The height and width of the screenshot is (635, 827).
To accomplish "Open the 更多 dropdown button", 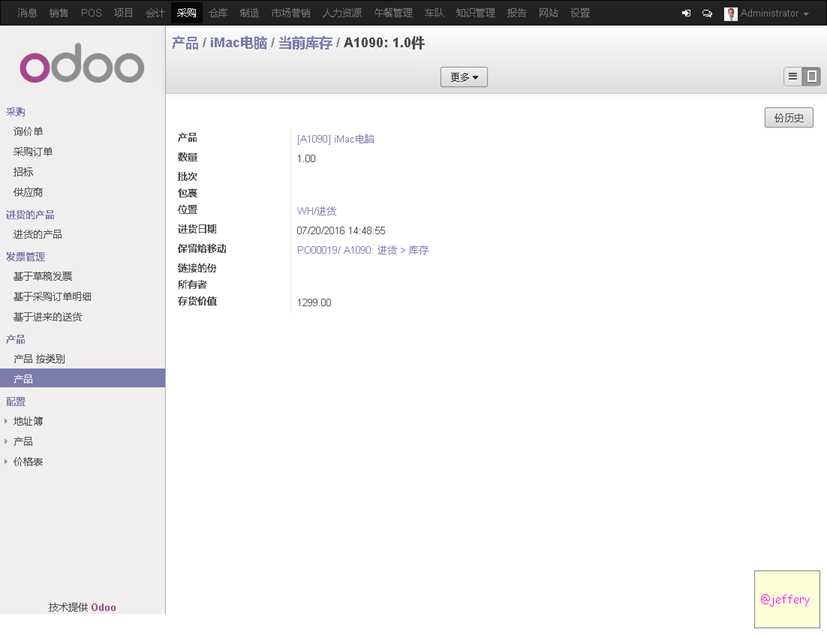I will [464, 77].
